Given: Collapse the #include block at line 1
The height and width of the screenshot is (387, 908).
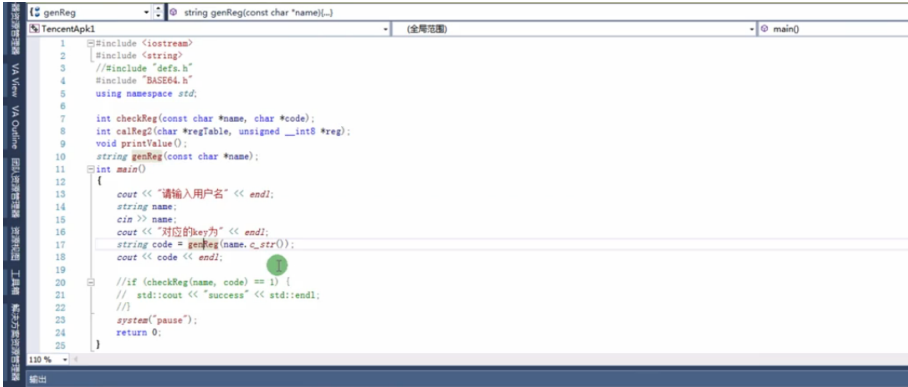Looking at the screenshot, I should [x=90, y=43].
